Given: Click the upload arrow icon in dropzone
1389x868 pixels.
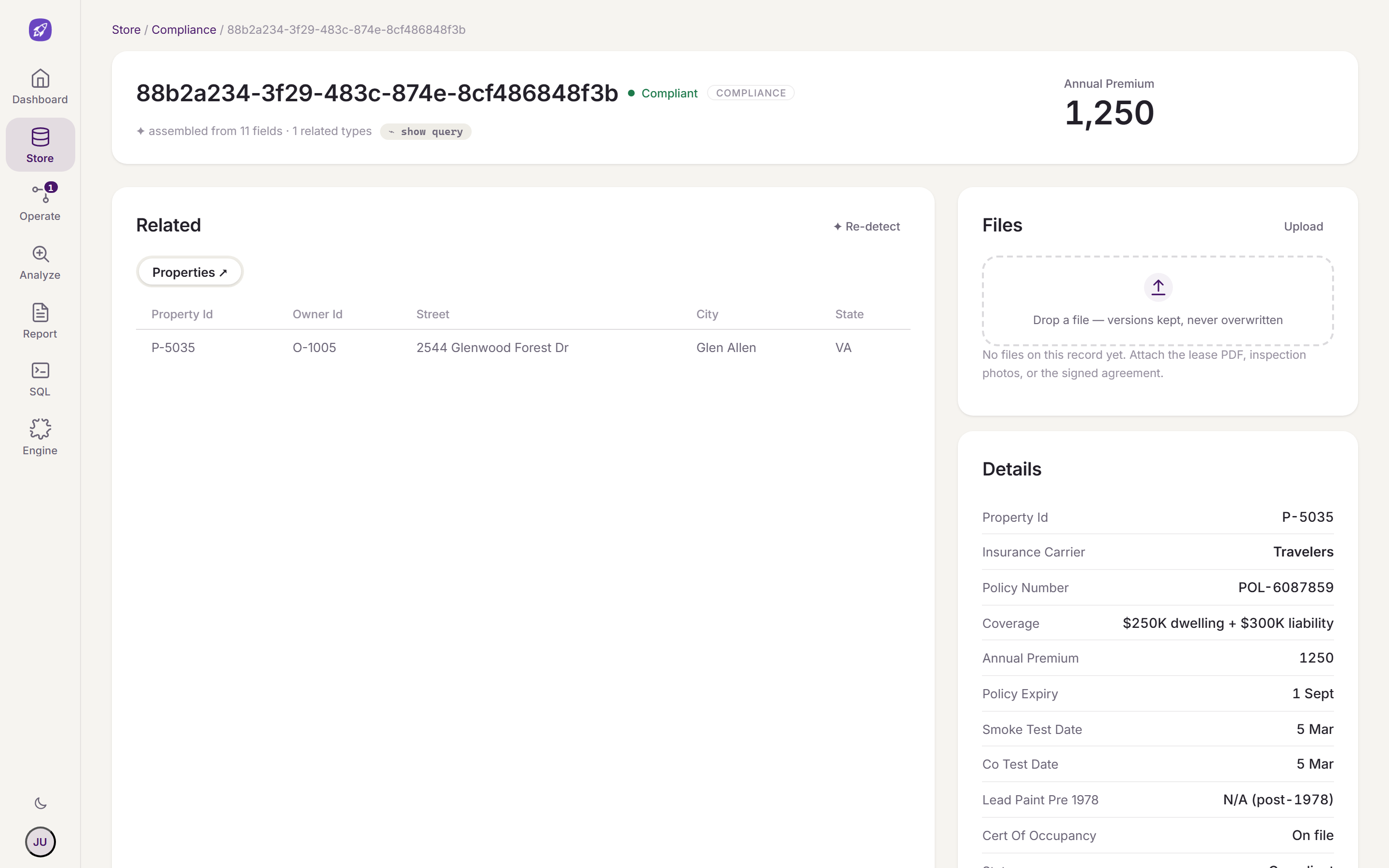Looking at the screenshot, I should (1157, 287).
